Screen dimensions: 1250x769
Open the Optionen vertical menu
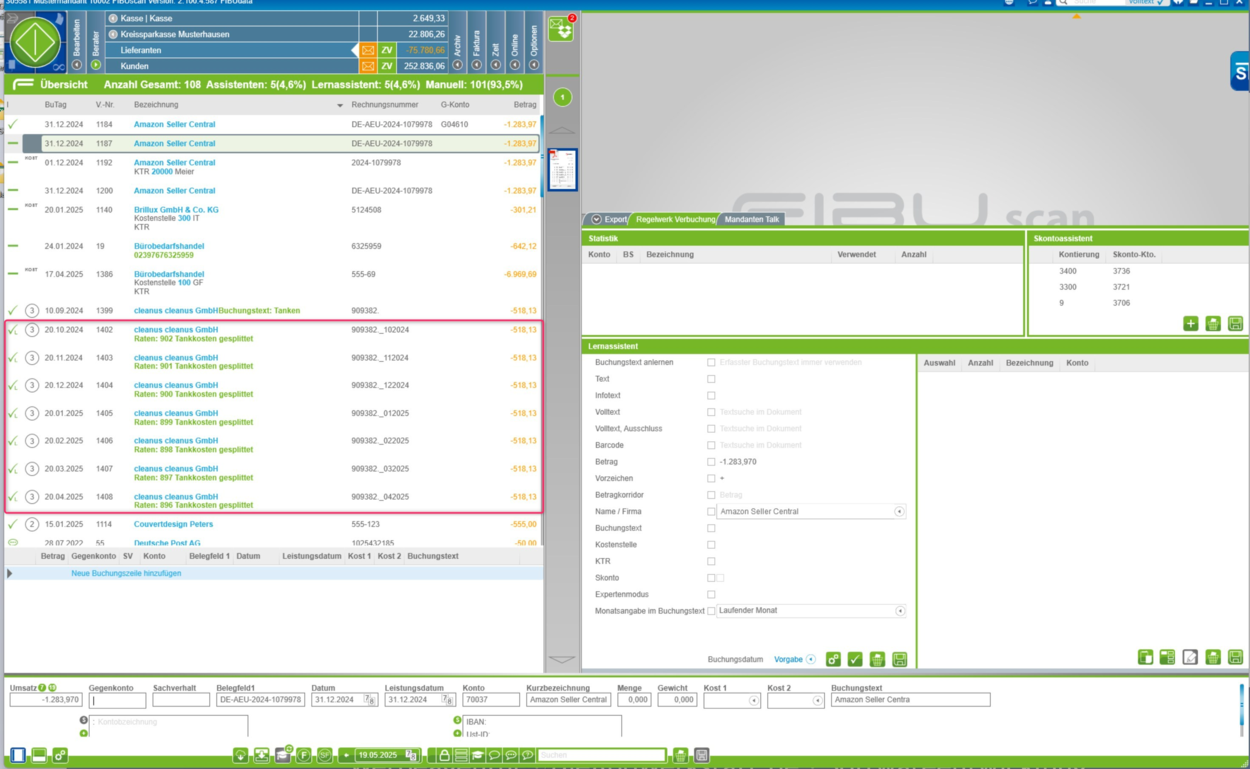click(534, 42)
